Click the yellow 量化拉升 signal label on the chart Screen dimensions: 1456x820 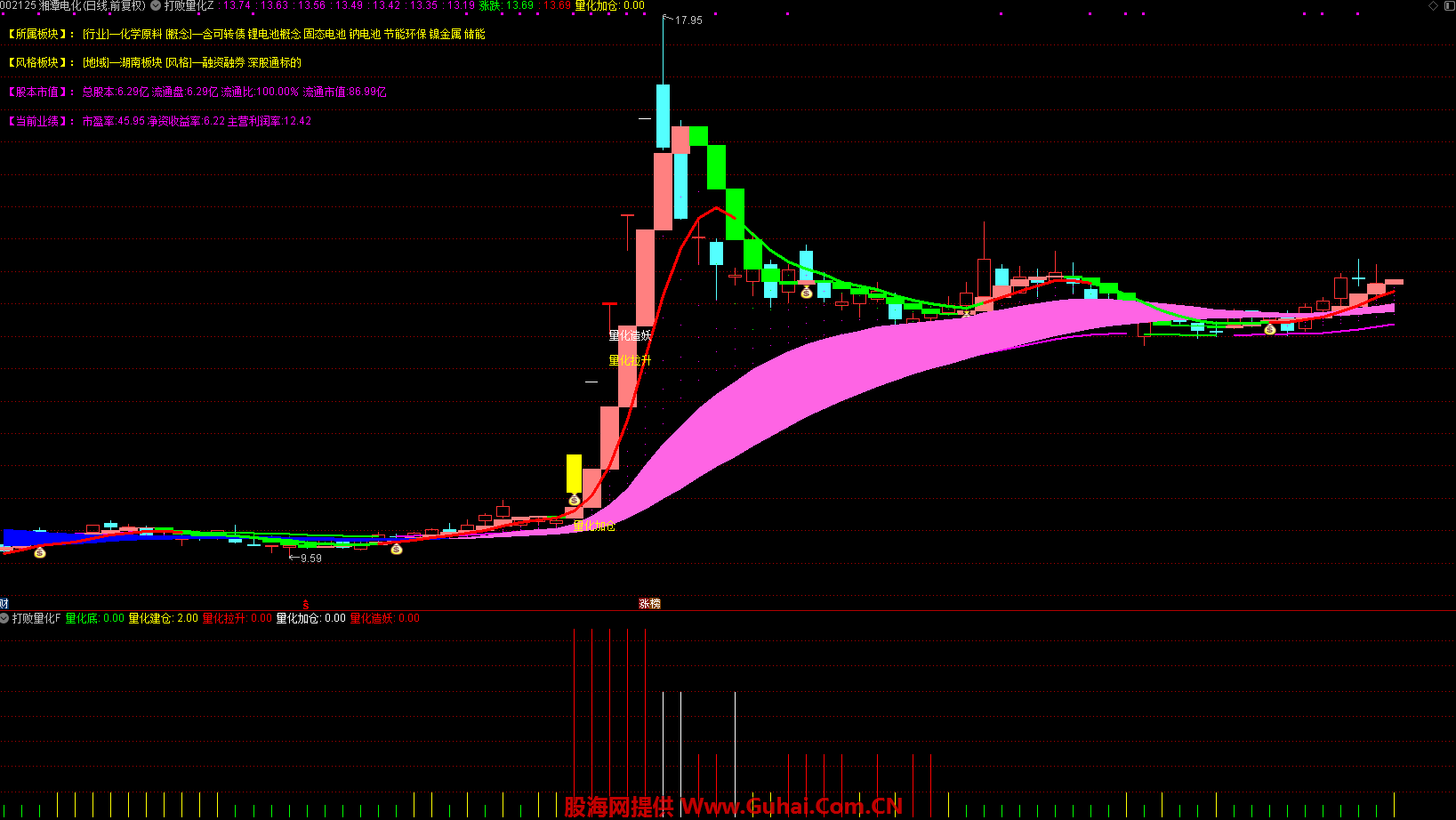click(631, 360)
